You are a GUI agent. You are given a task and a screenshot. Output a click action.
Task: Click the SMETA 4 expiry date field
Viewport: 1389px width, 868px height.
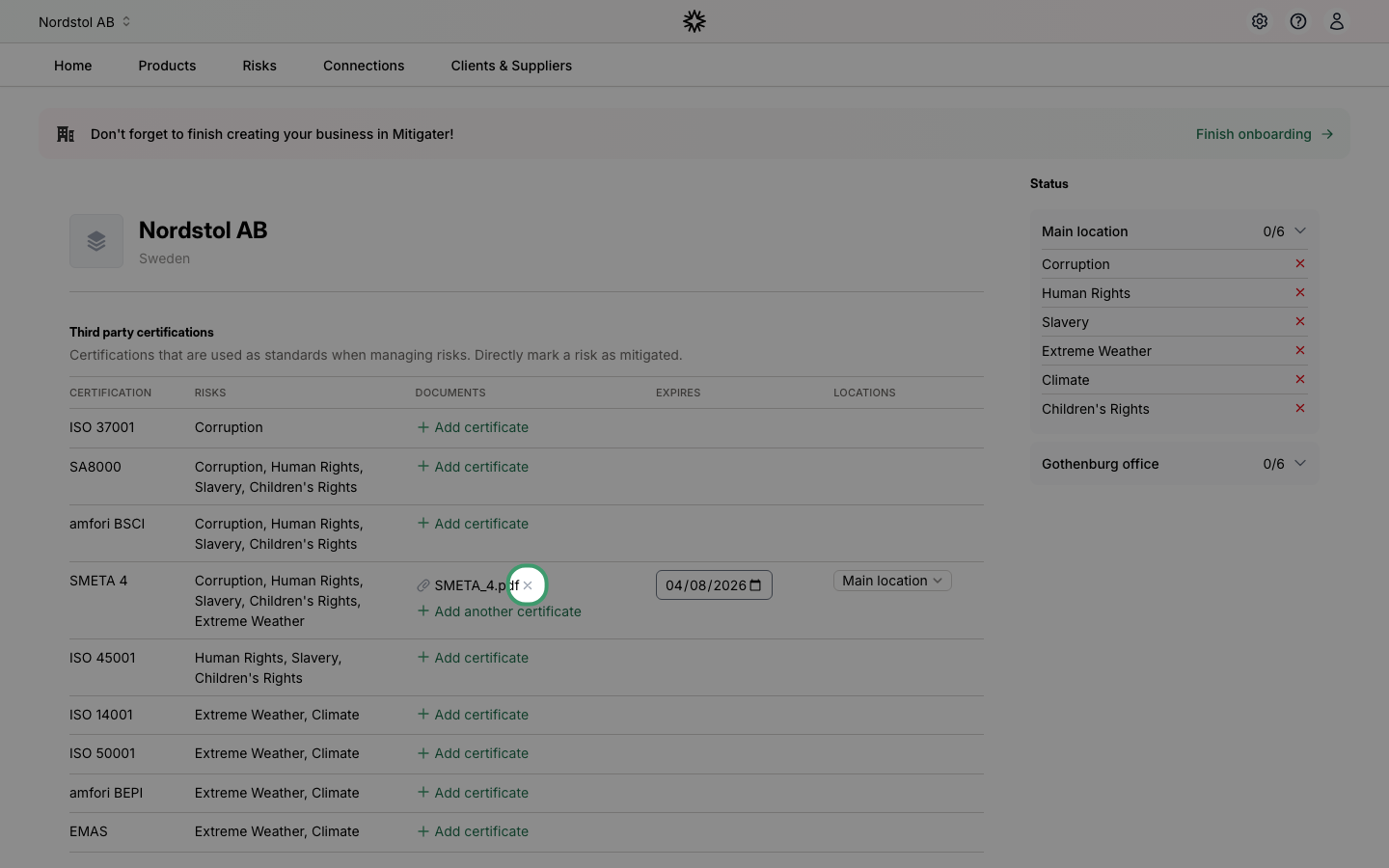[714, 585]
